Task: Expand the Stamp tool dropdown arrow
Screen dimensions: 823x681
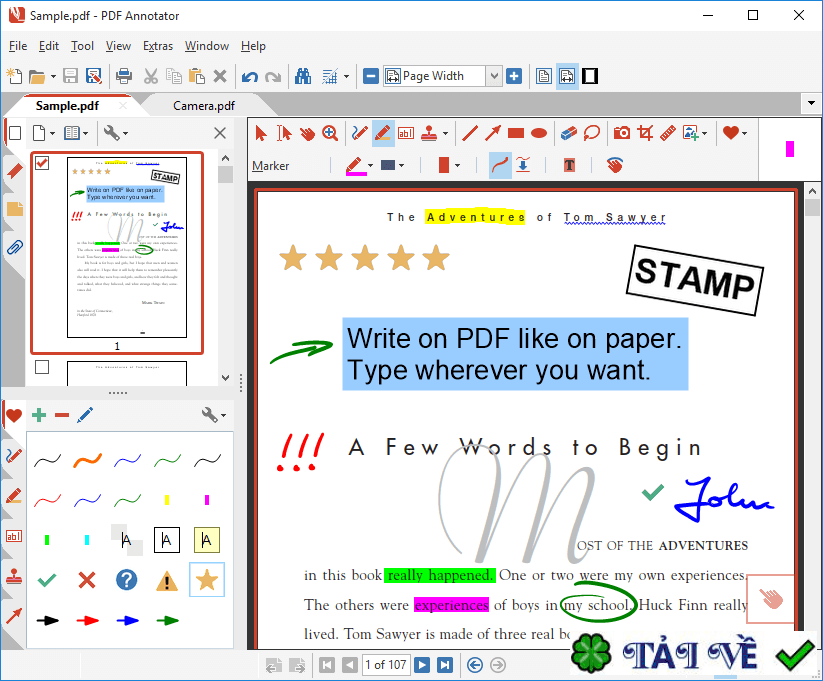Action: click(445, 133)
